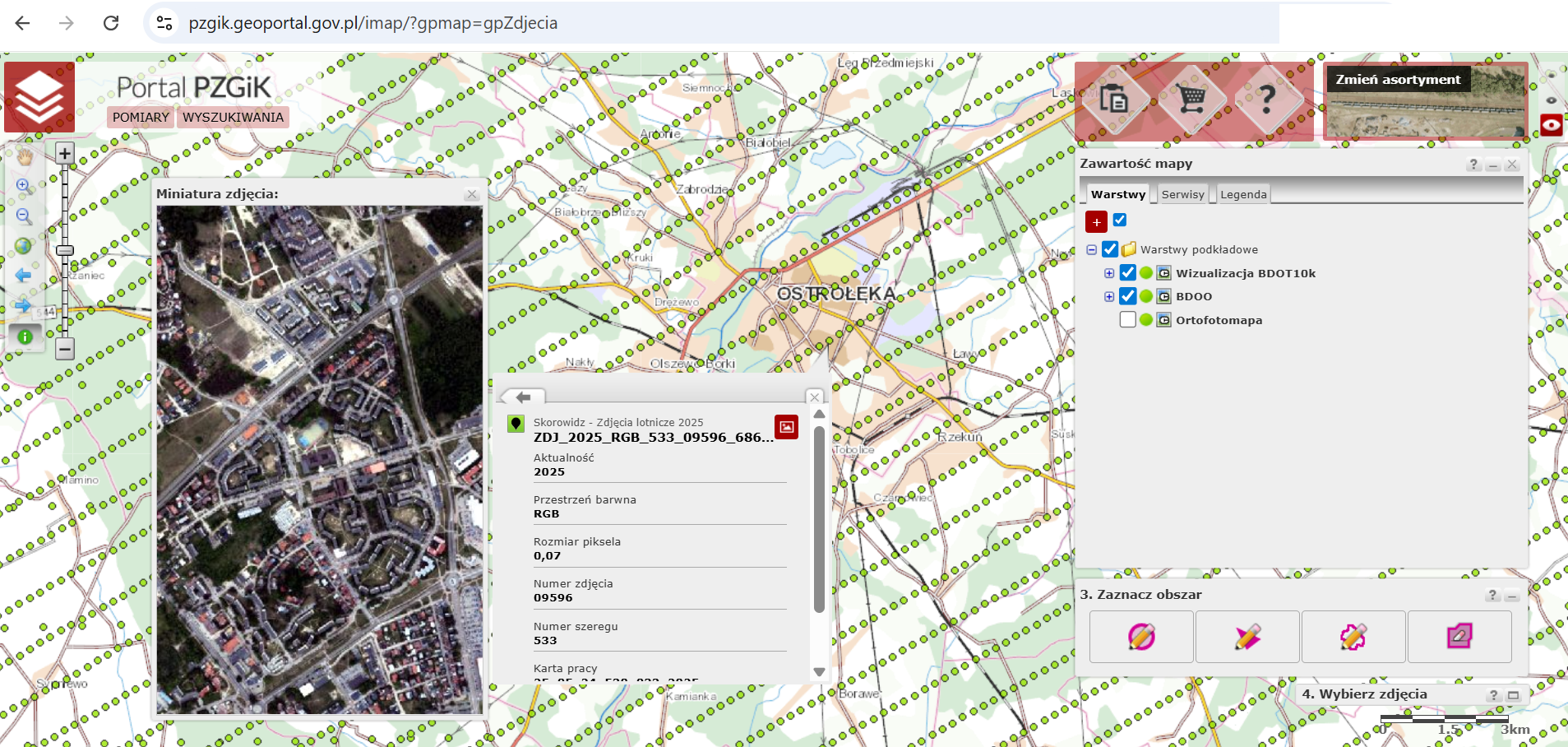Switch to the Legenda tab
Viewport: 1568px width, 747px height.
[x=1242, y=194]
